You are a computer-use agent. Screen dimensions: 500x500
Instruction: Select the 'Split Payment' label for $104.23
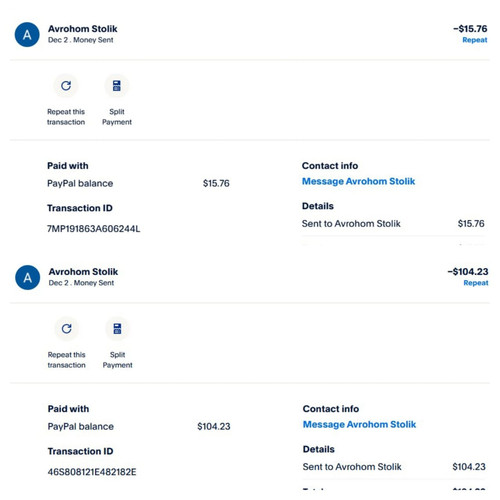pos(117,360)
